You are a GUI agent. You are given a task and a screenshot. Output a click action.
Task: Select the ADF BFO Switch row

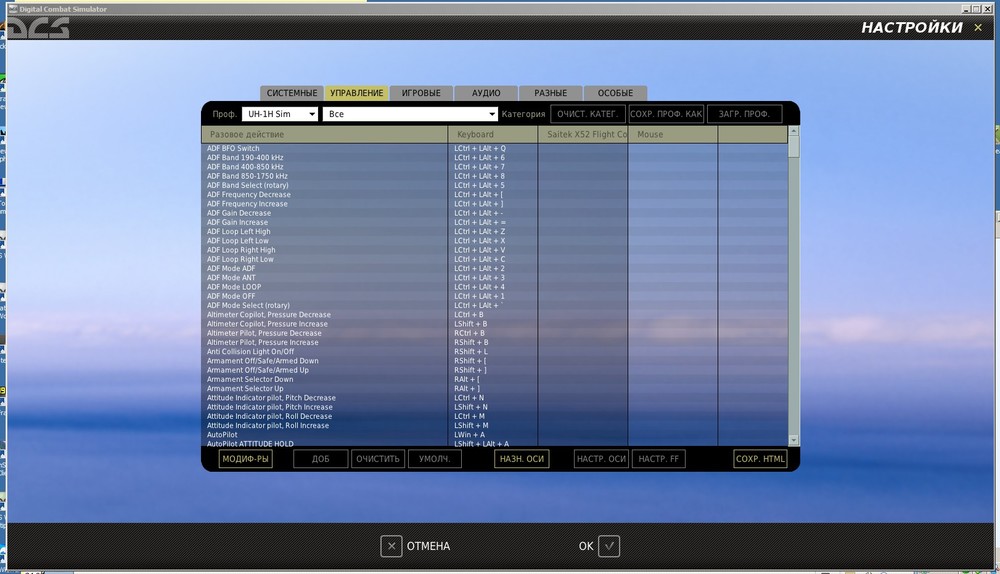click(x=495, y=148)
